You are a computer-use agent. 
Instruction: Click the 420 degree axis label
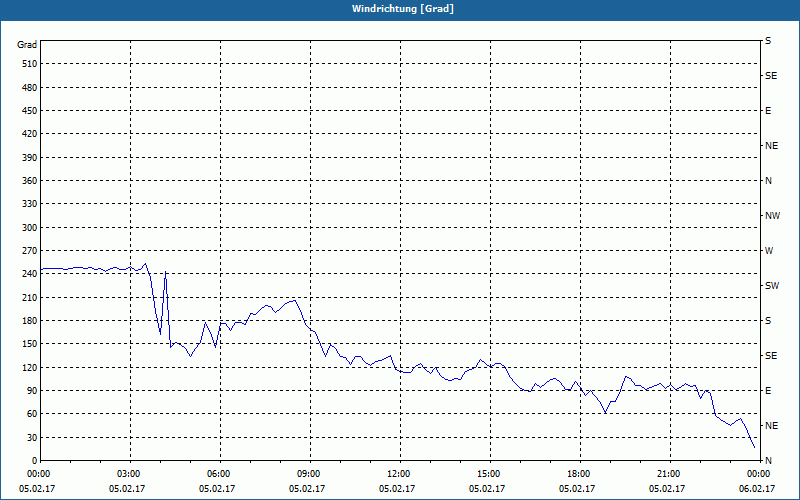point(30,134)
